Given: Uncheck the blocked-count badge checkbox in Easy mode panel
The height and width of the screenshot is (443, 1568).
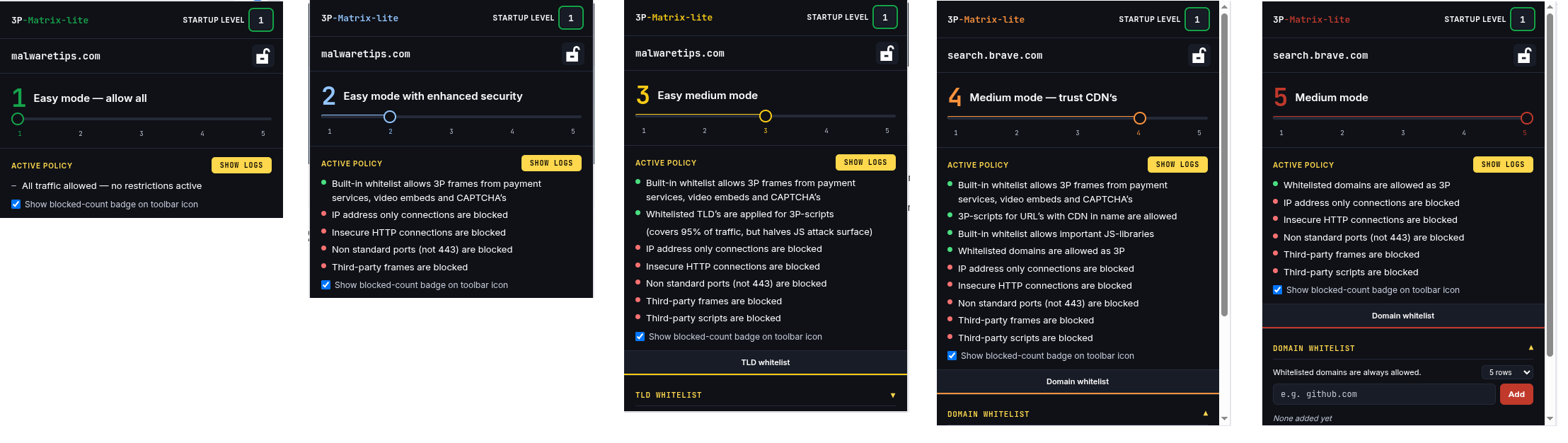Looking at the screenshot, I should (16, 204).
